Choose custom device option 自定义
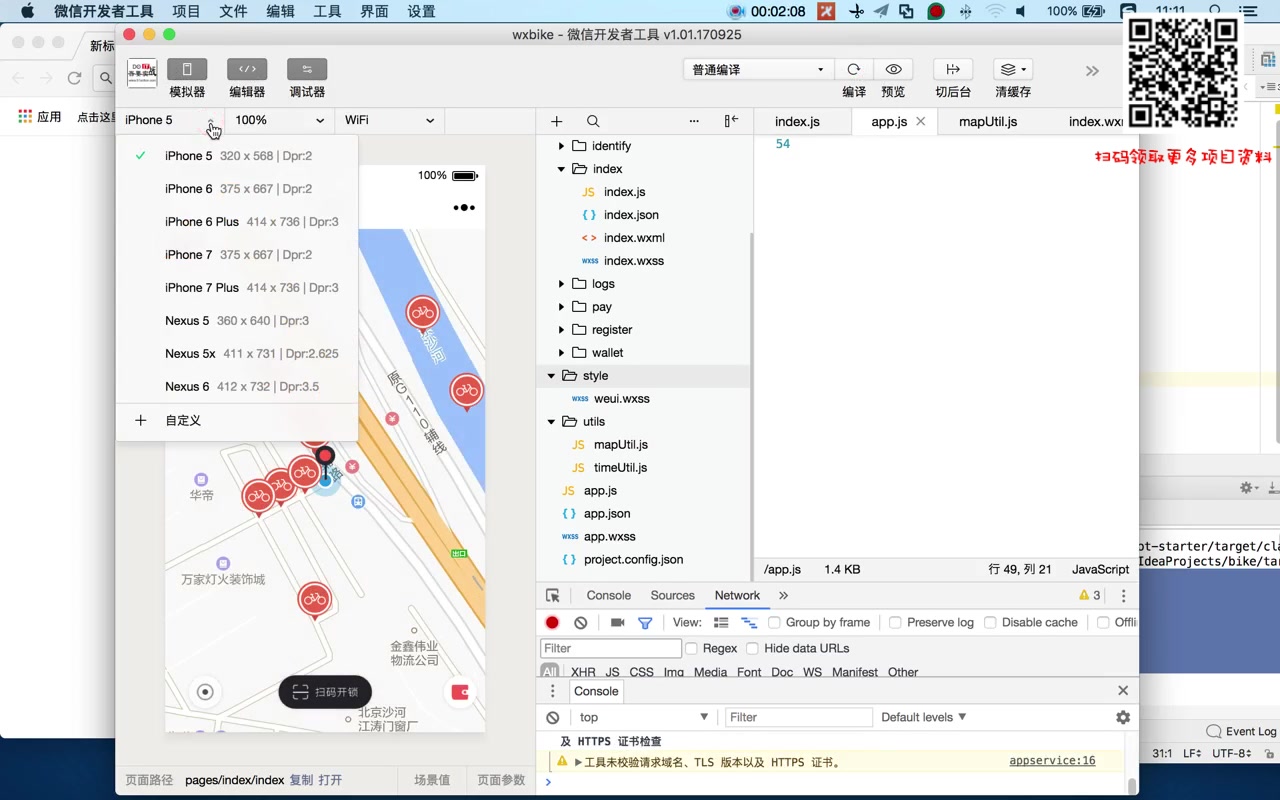The height and width of the screenshot is (800, 1280). (x=237, y=421)
